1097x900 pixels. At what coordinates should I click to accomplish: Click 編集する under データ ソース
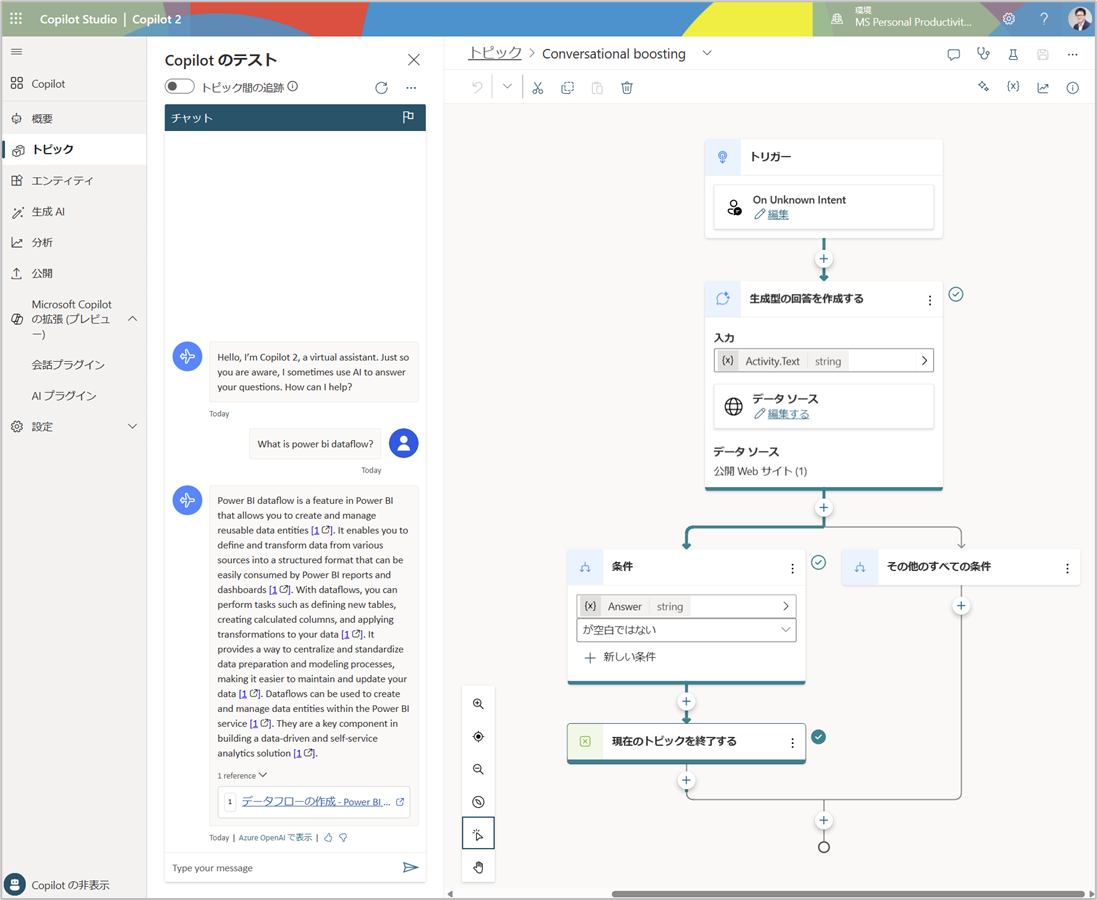click(x=781, y=414)
